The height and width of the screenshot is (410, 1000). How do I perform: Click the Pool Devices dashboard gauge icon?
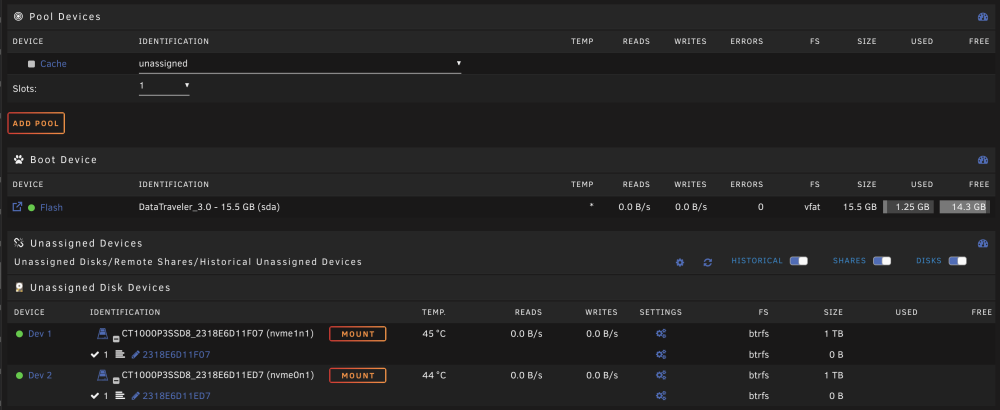pyautogui.click(x=983, y=17)
